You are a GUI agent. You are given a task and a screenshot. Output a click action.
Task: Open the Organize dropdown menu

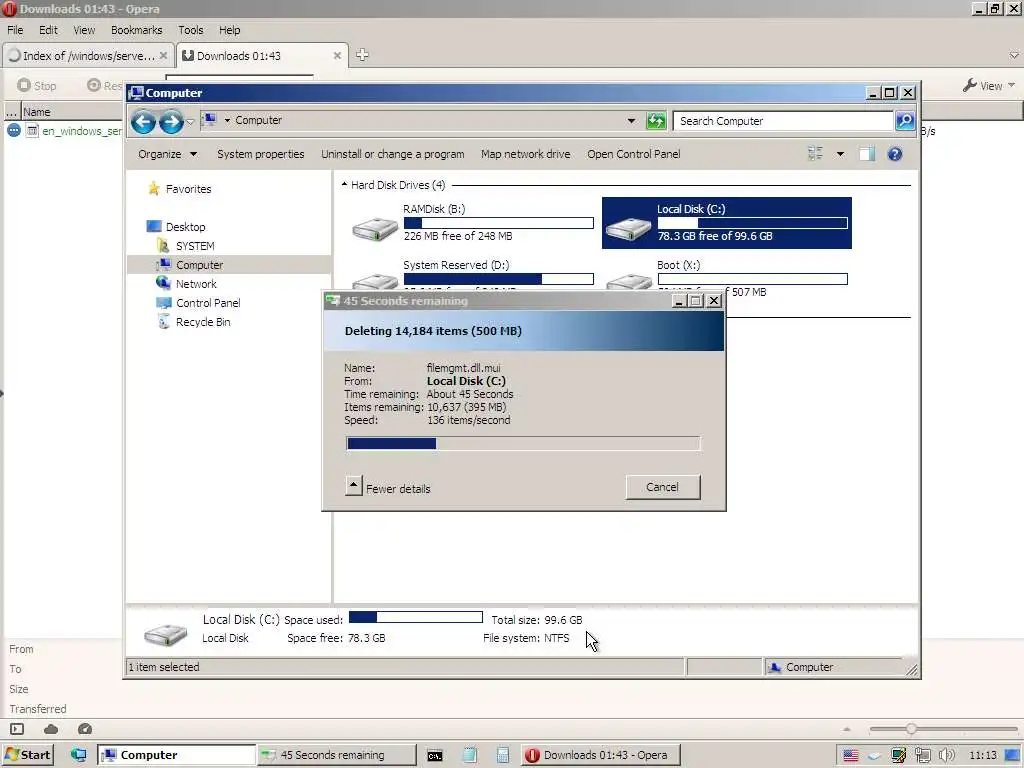(x=167, y=154)
